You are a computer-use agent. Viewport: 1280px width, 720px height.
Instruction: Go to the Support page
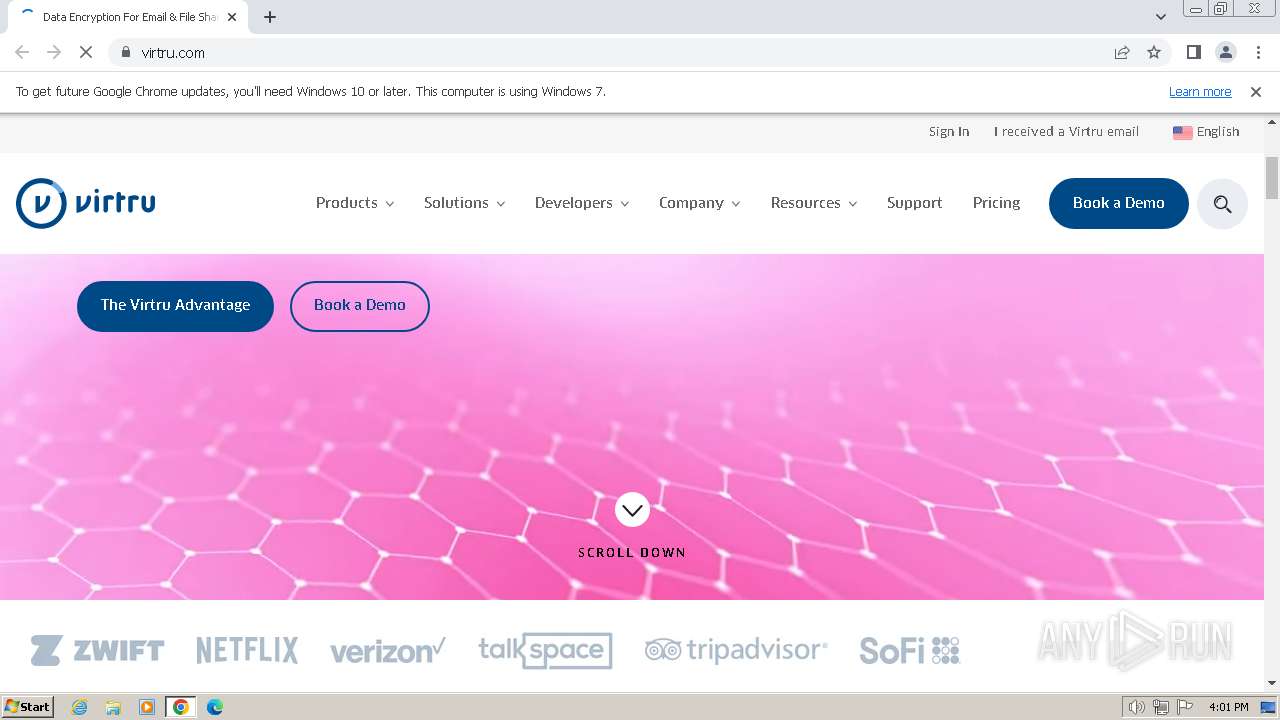[x=914, y=203]
